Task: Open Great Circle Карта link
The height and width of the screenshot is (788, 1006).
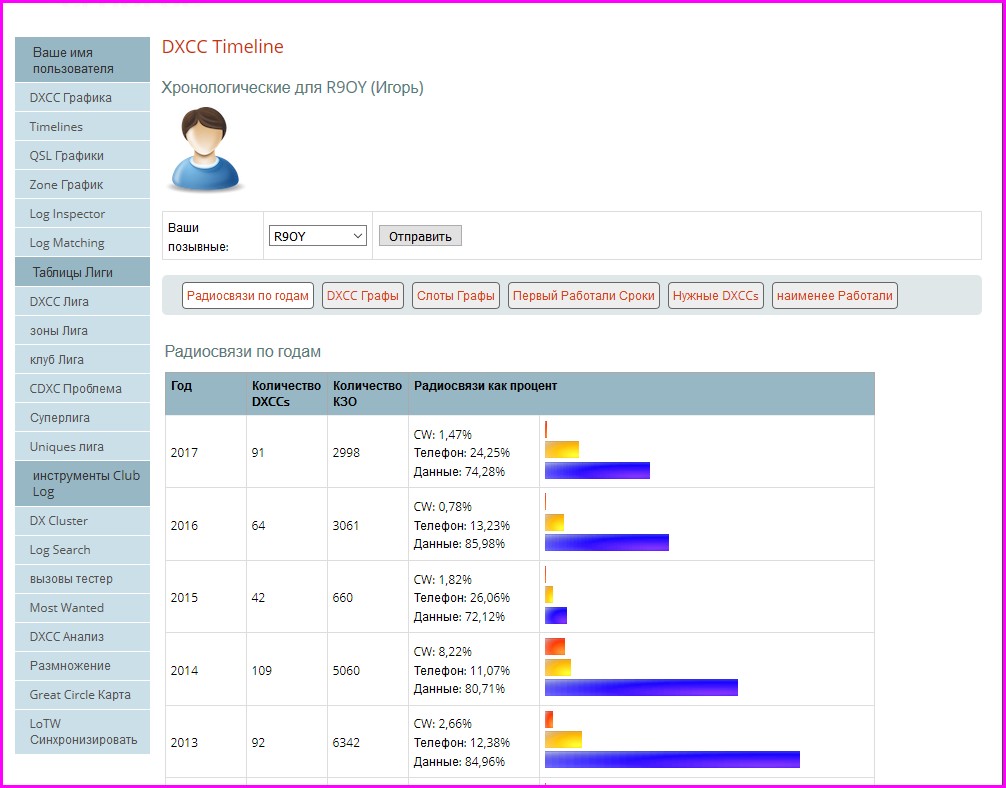Action: 80,695
